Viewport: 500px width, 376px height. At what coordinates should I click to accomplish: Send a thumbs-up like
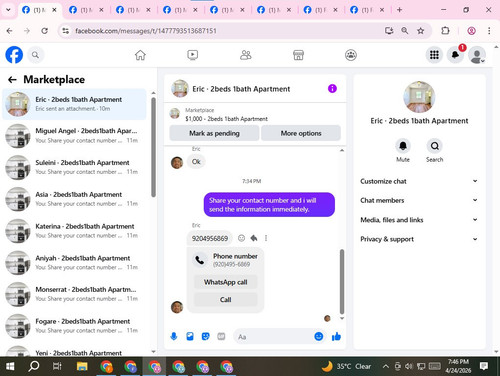click(336, 337)
